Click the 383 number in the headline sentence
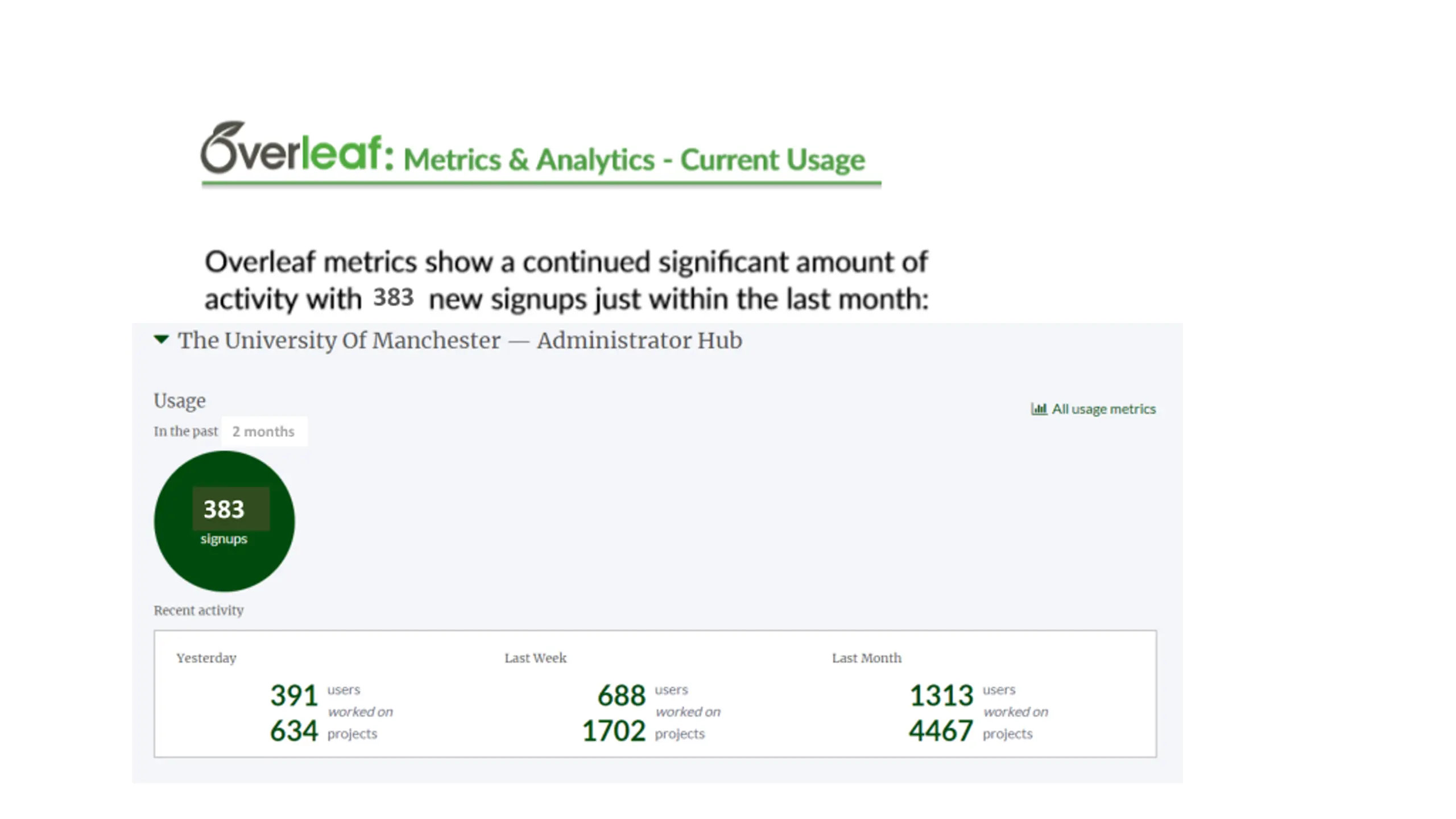The width and height of the screenshot is (1456, 819). click(x=393, y=297)
